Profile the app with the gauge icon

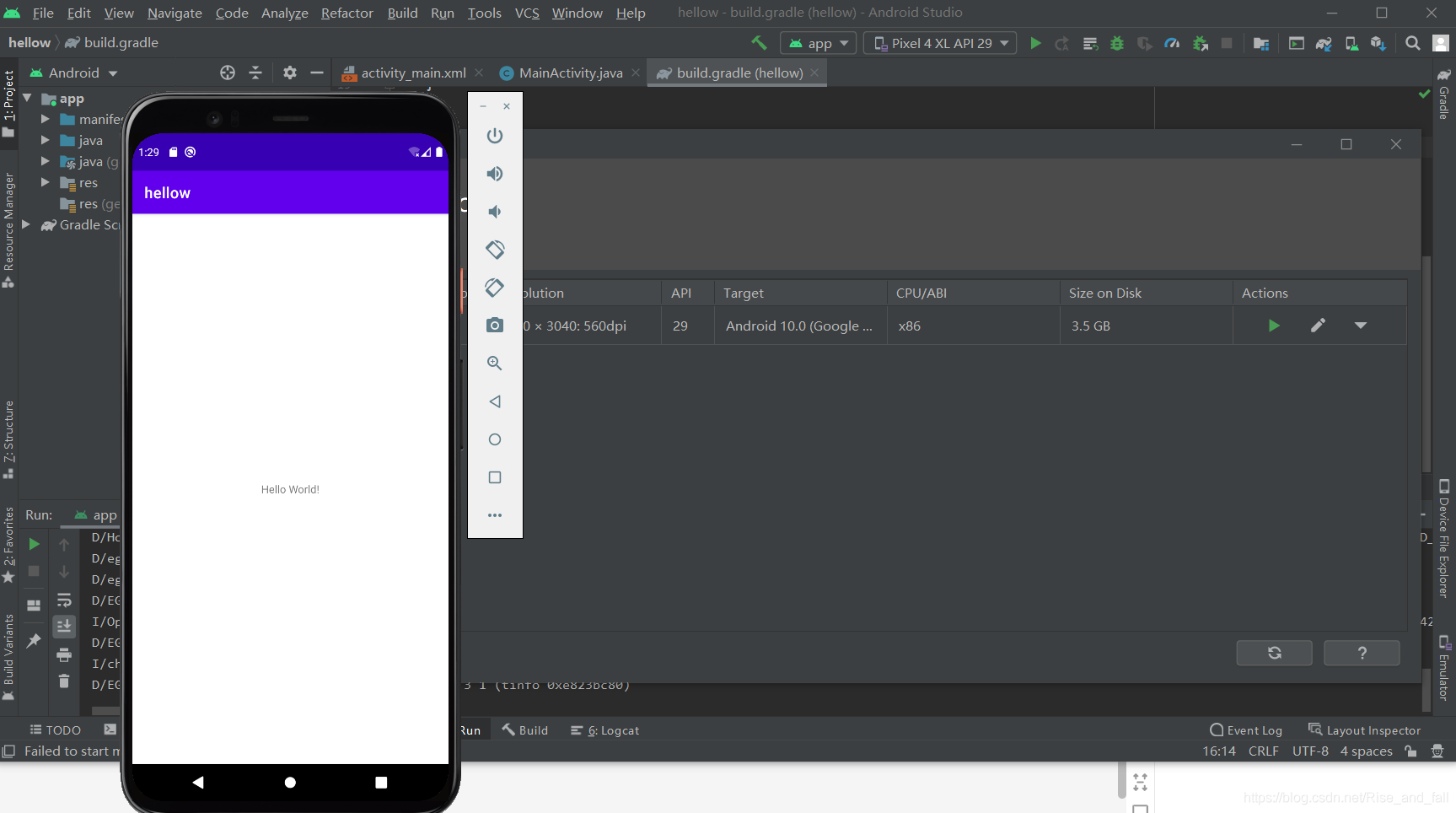click(1172, 43)
